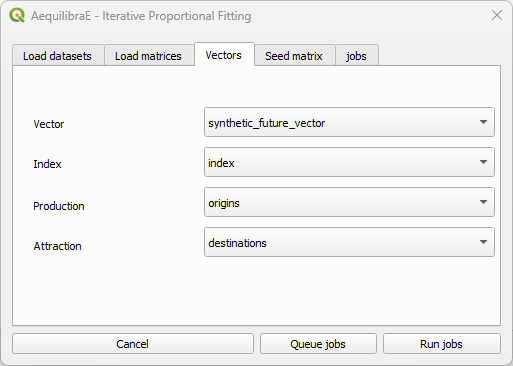Switch to the Load datasets tab
Screen dimensions: 513x366
[57, 56]
